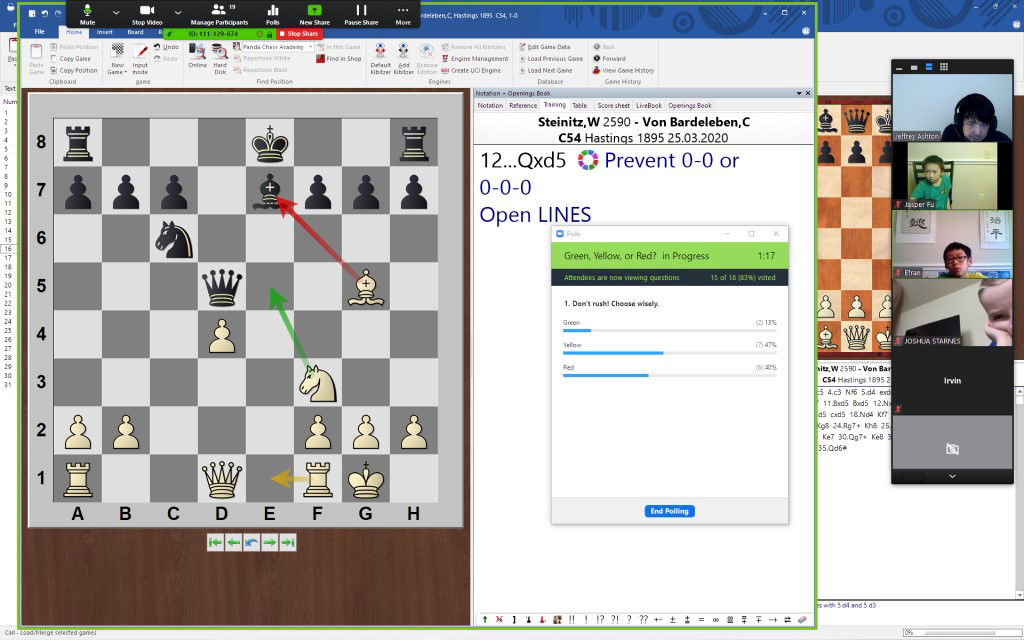
Task: Jump to the end of the game
Action: click(x=288, y=542)
